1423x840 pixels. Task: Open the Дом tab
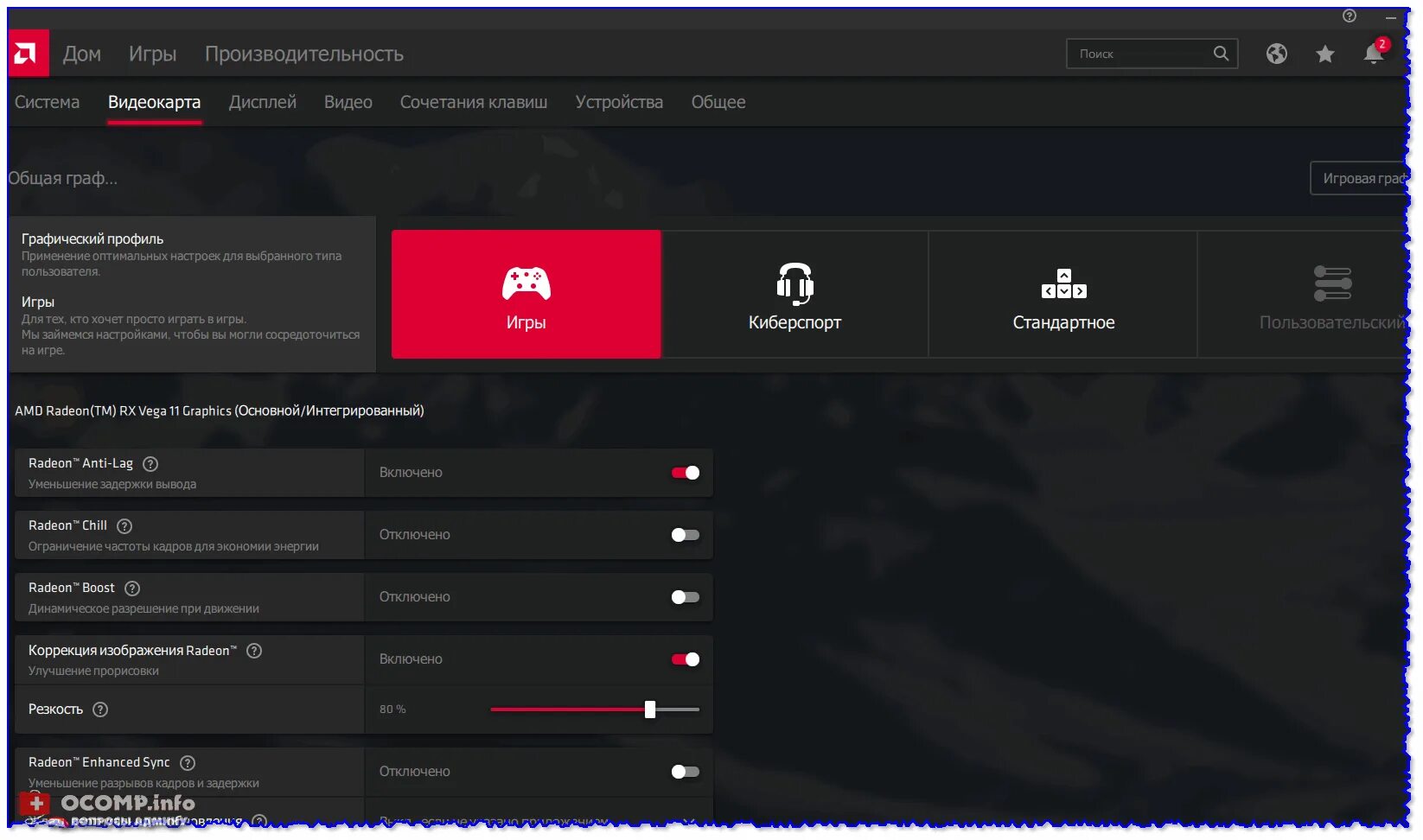click(82, 54)
